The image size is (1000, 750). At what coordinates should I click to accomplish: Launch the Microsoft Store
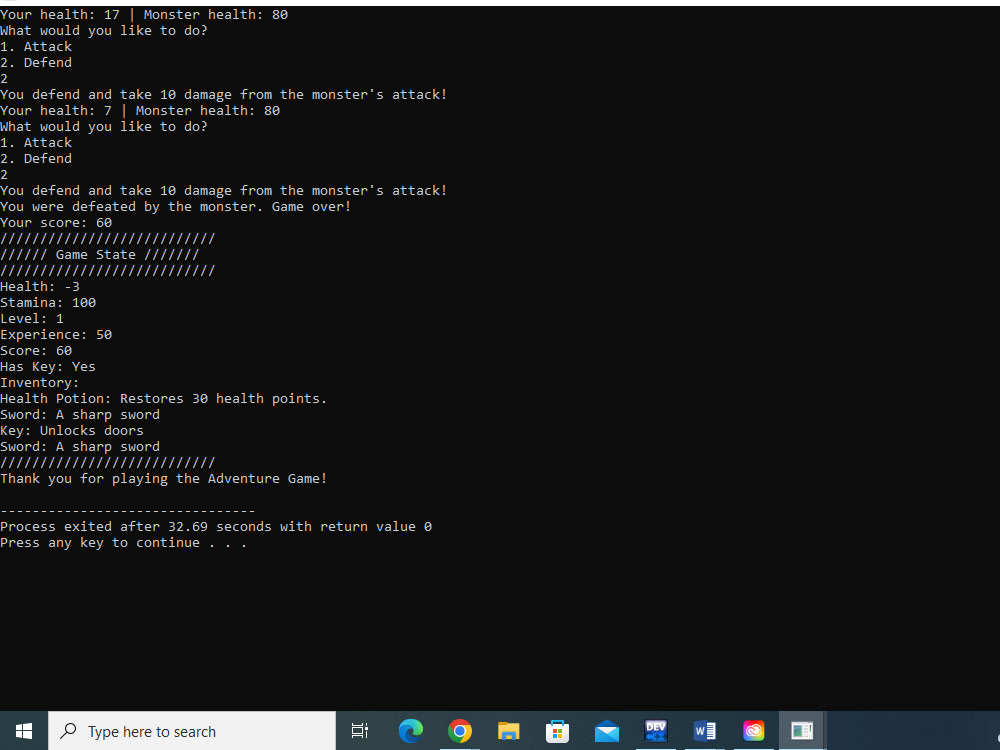558,731
